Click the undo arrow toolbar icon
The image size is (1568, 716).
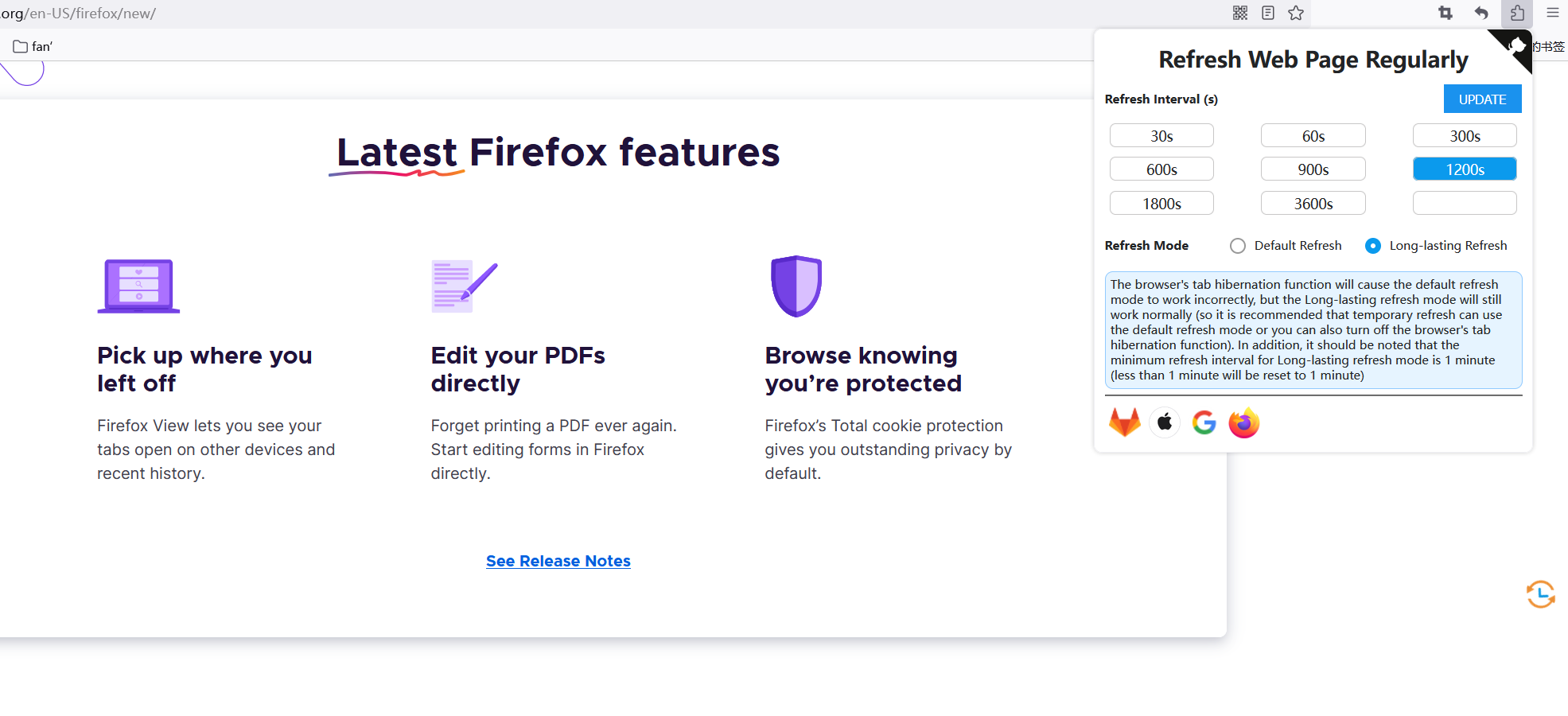(1481, 13)
